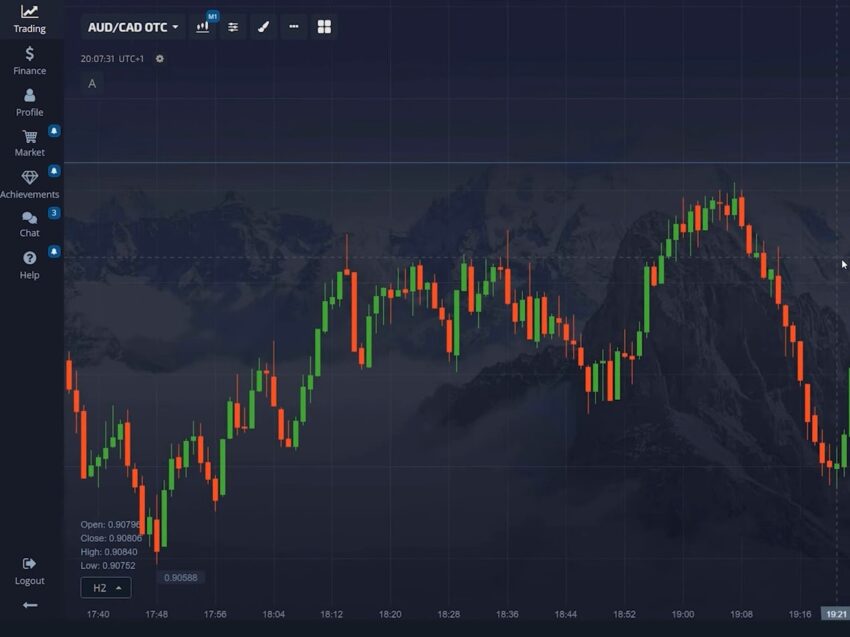Click the 19:08 time axis label

pos(741,614)
